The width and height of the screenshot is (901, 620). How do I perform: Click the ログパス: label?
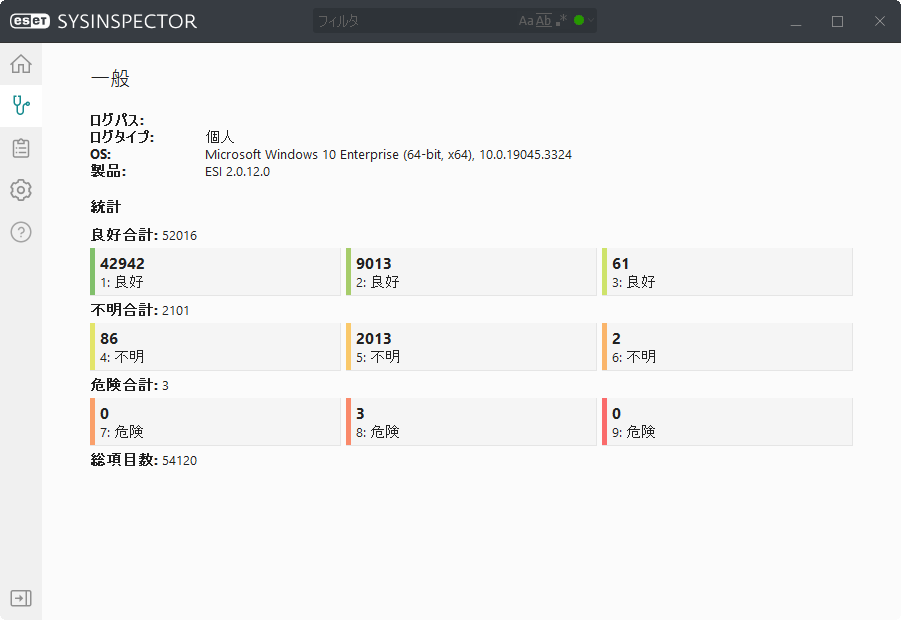(117, 120)
